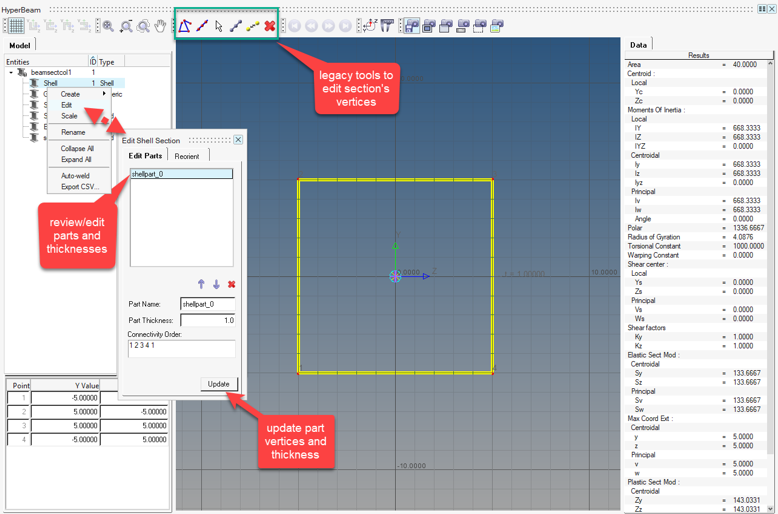Click the grid display icon in toolbar
This screenshot has height=514, width=778.
click(16, 26)
